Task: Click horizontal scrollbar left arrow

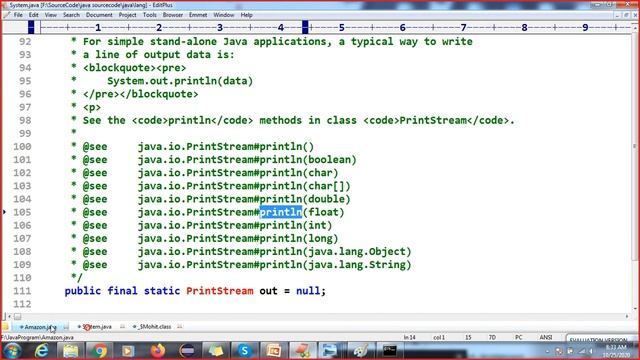Action: [9, 317]
